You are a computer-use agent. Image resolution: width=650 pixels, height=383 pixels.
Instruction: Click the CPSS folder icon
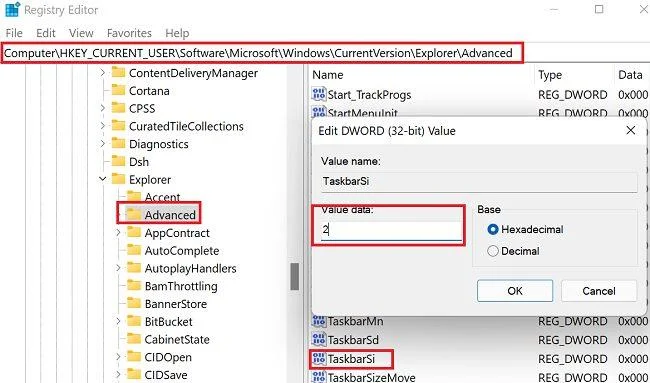[119, 108]
